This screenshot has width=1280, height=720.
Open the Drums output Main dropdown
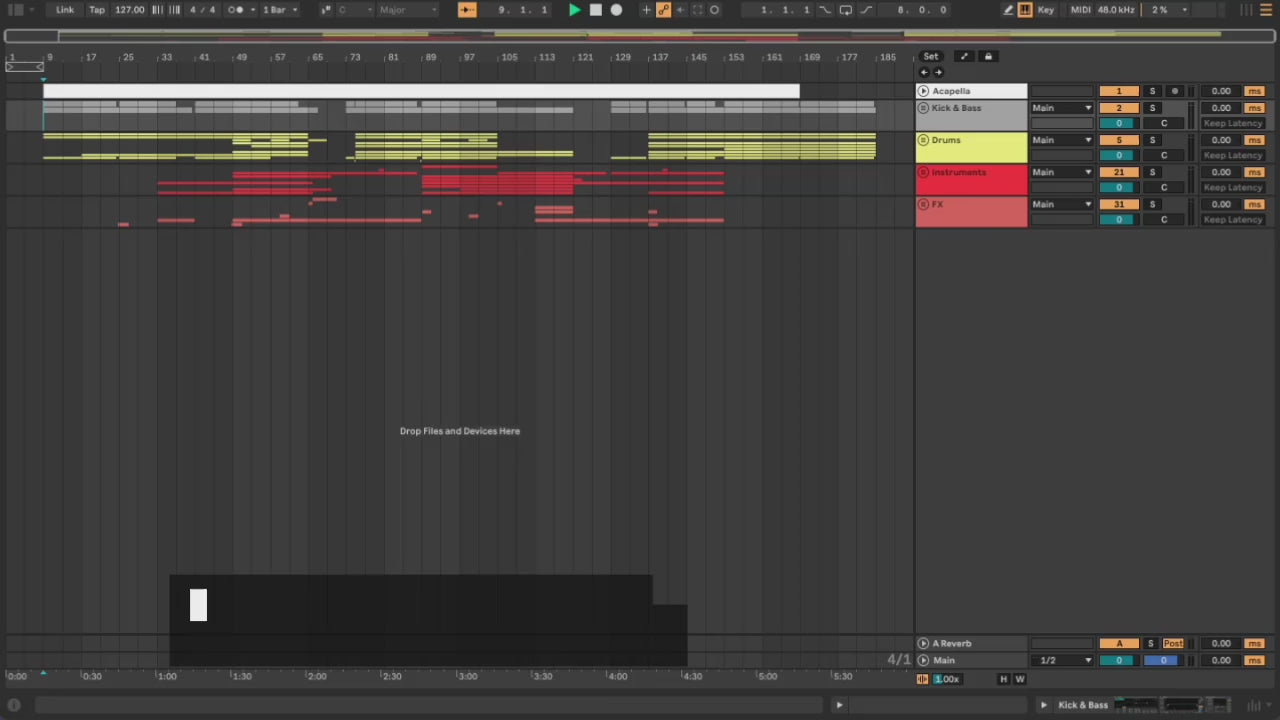tap(1061, 140)
